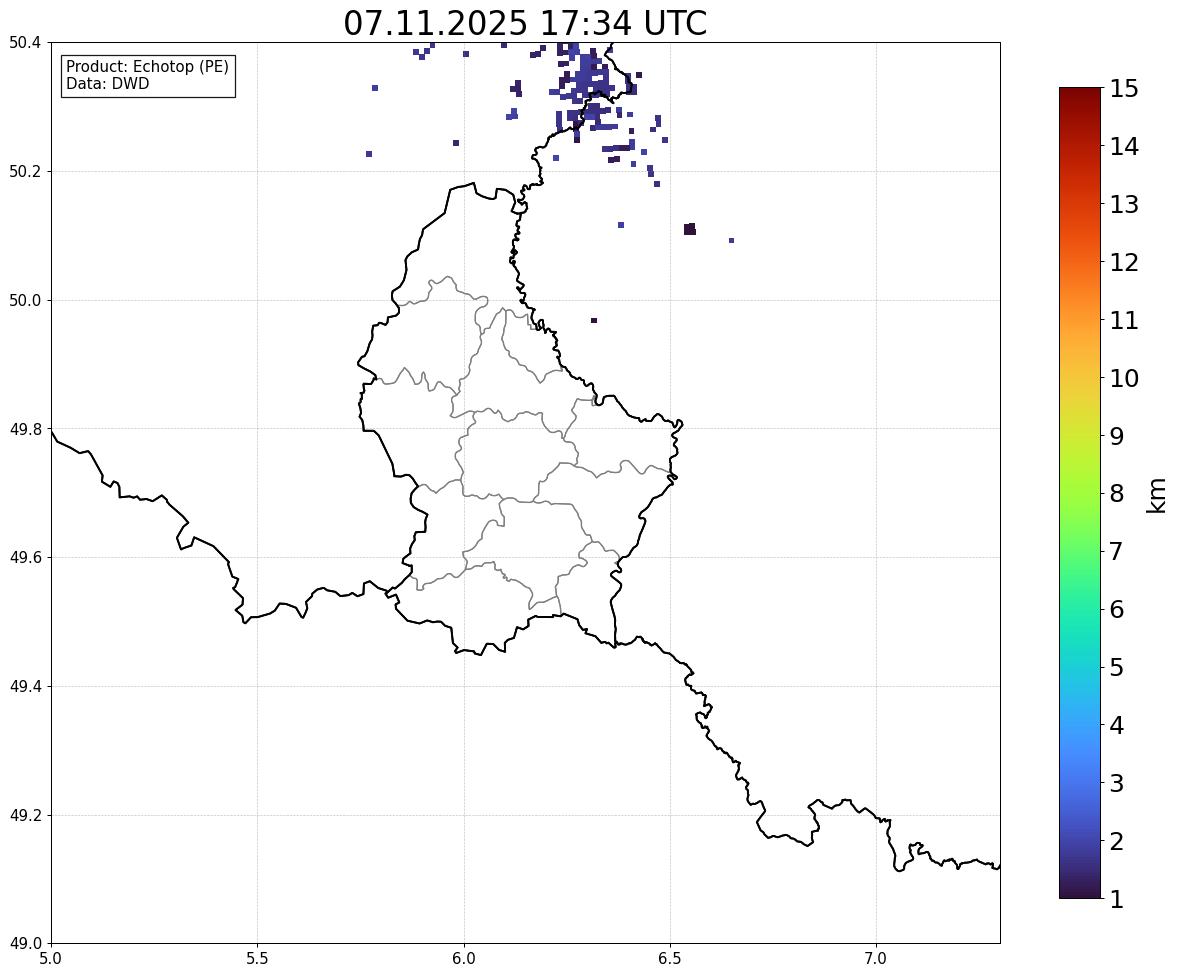Click the x-axis tick label 5.5
1178x976 pixels.
click(x=258, y=959)
